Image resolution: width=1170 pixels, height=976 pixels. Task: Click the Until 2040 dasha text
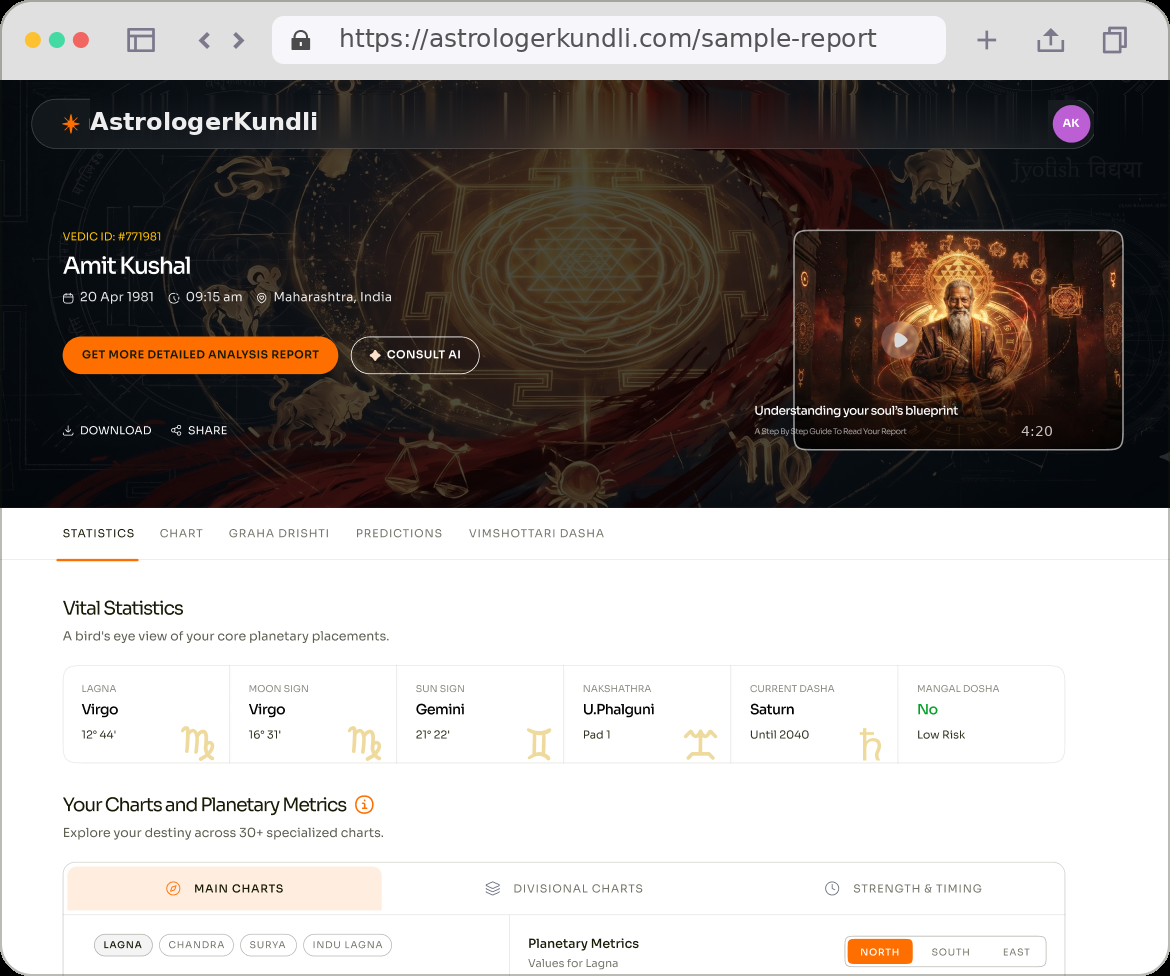click(779, 735)
